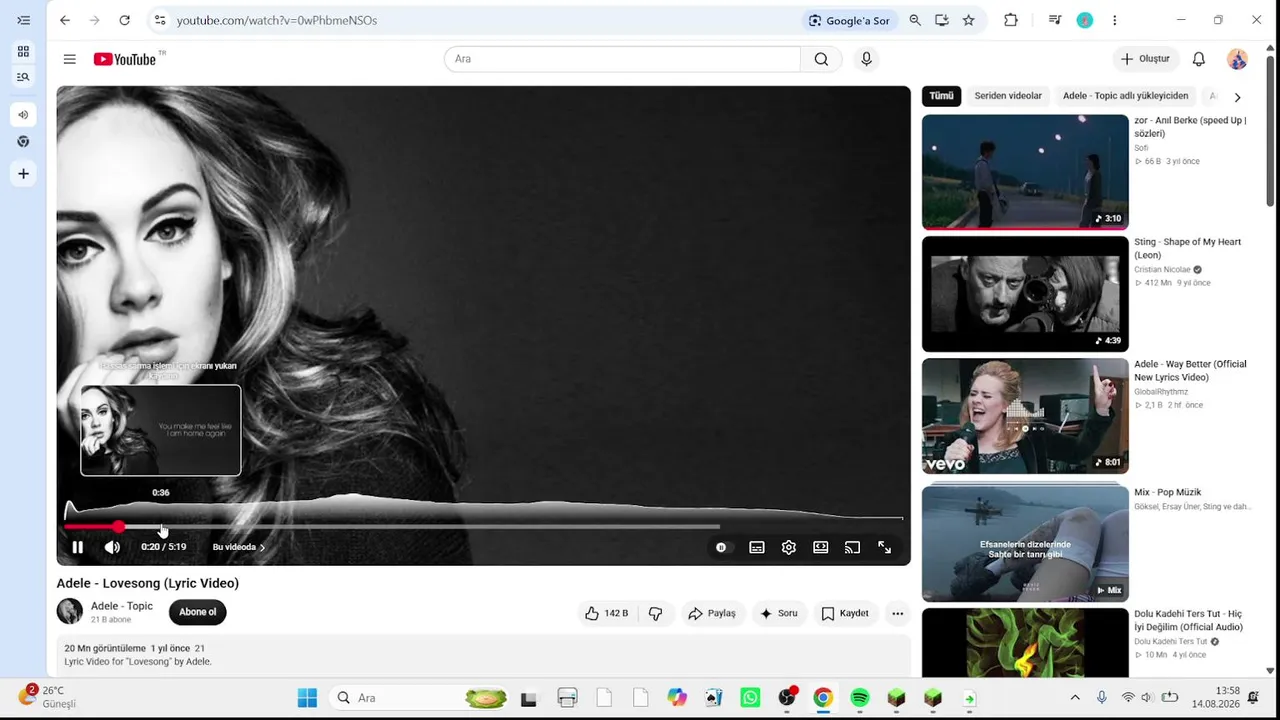Open the YouTube guide hamburger menu
Screen dimensions: 1280x720
click(70, 59)
